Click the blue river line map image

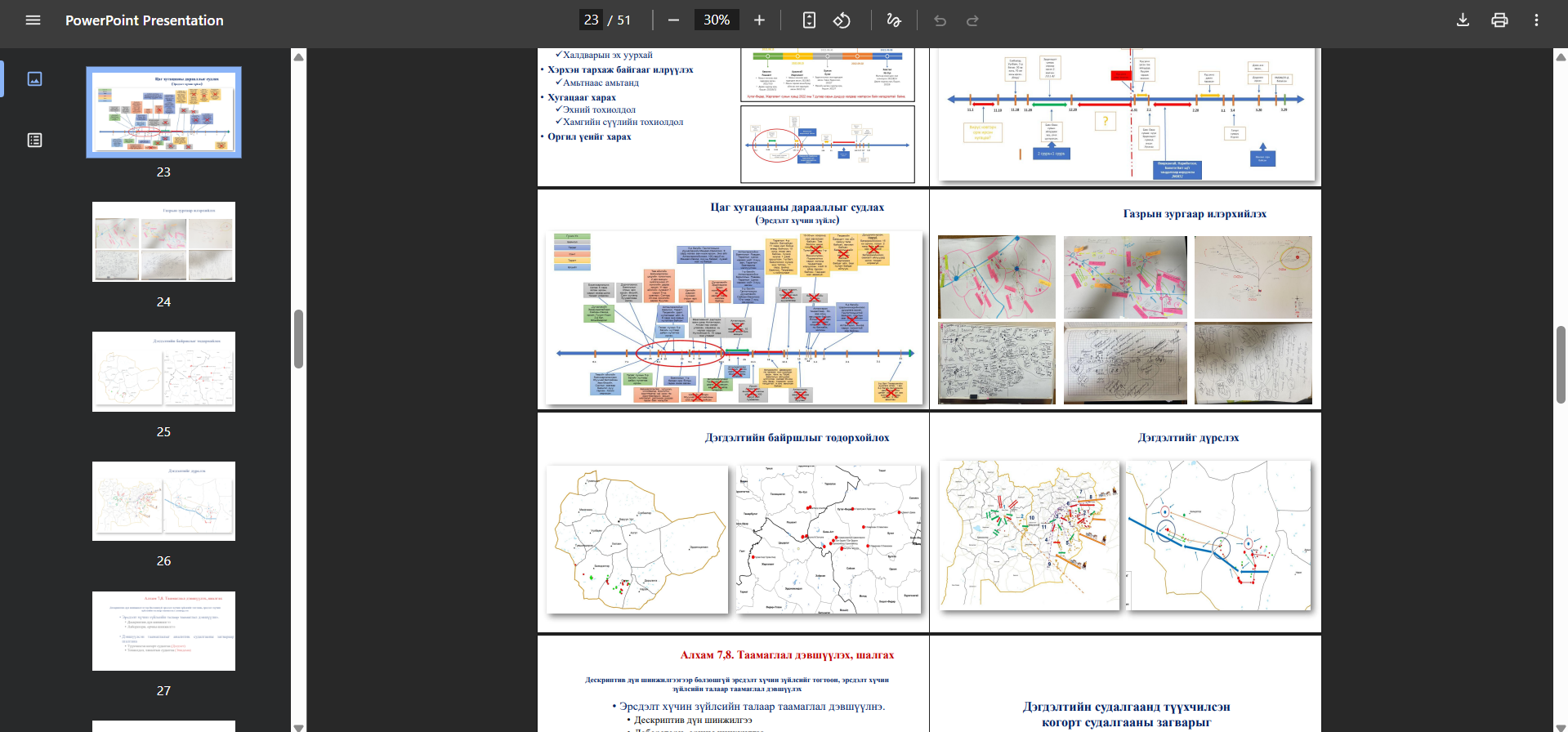tap(1218, 536)
